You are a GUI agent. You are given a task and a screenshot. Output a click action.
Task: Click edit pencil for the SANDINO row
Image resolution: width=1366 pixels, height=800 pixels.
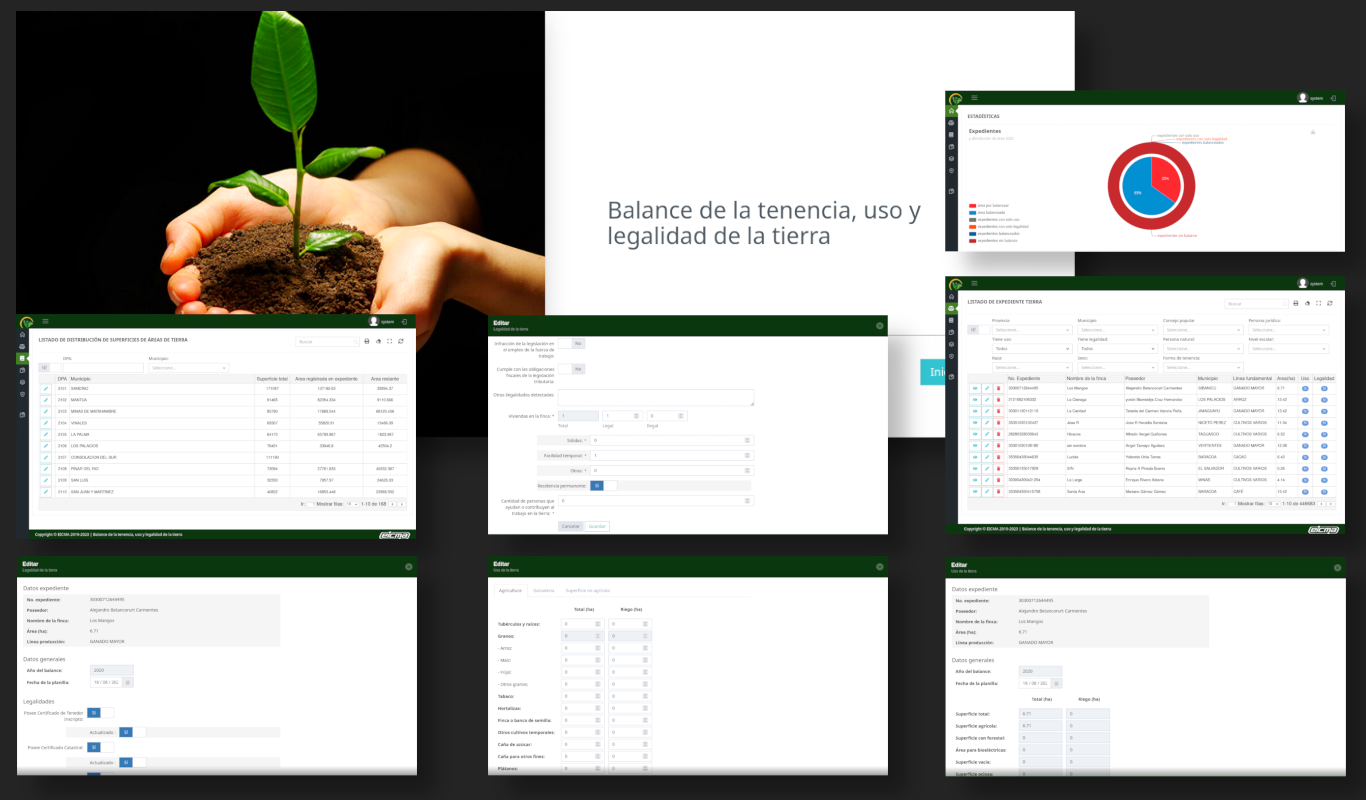tap(45, 388)
